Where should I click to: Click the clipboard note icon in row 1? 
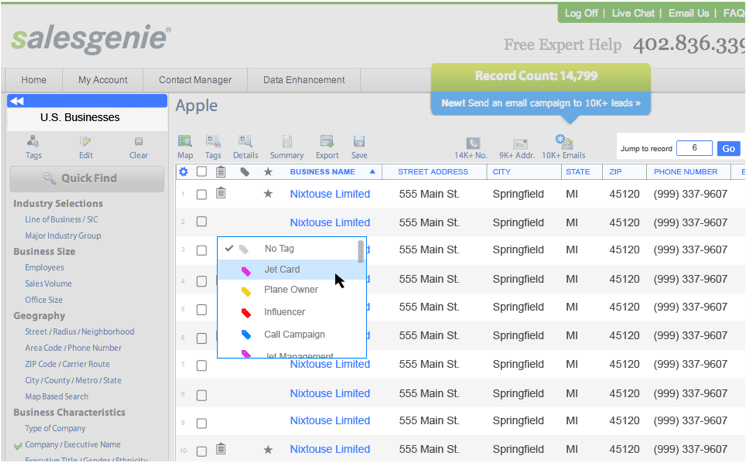221,193
